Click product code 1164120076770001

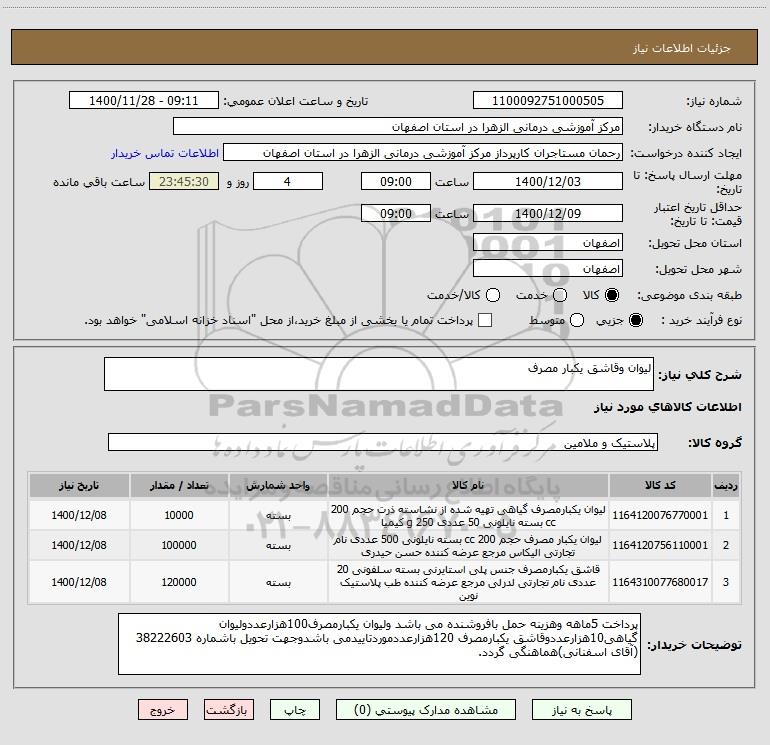660,515
